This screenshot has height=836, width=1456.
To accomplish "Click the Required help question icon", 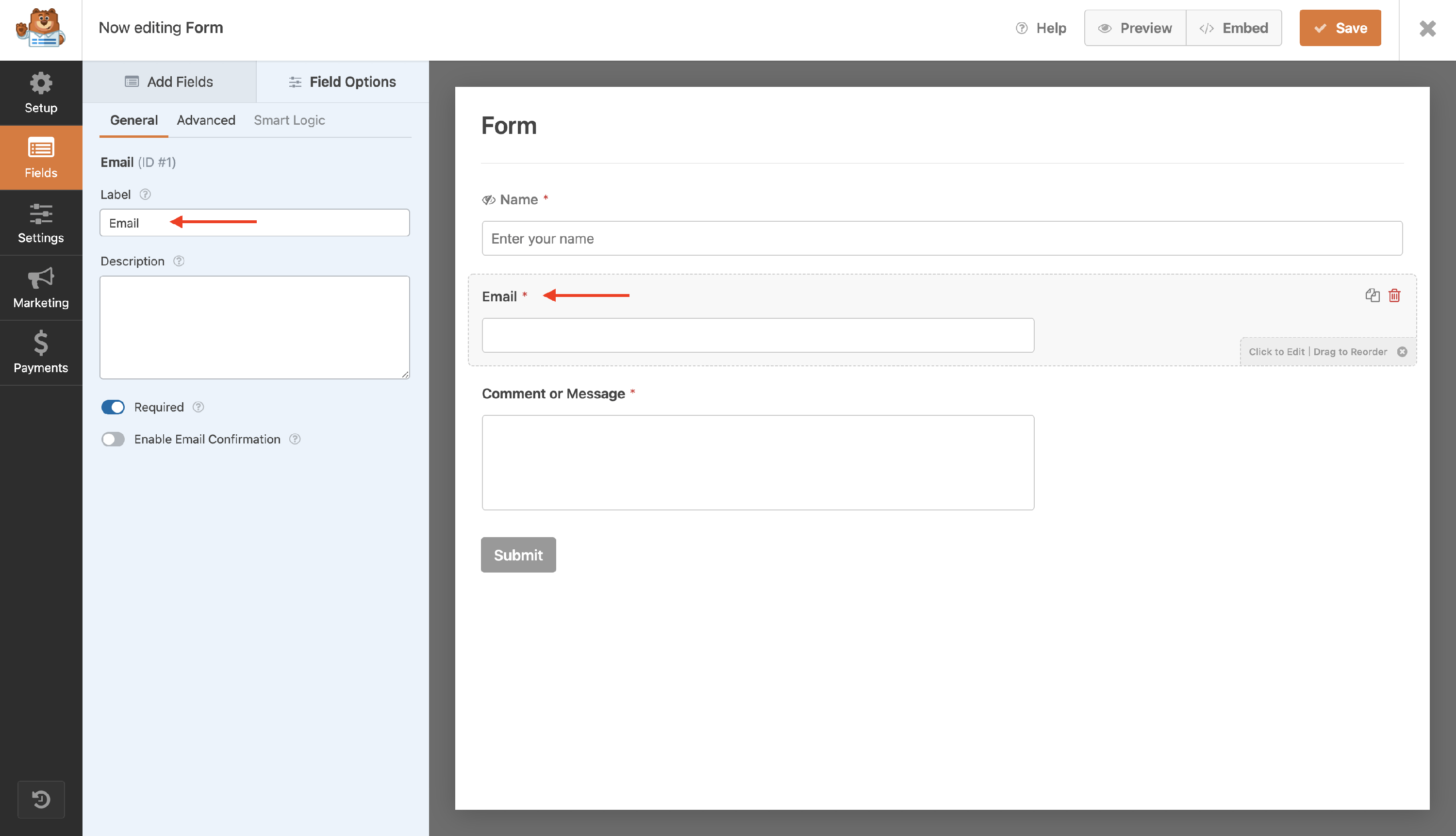I will [x=198, y=407].
